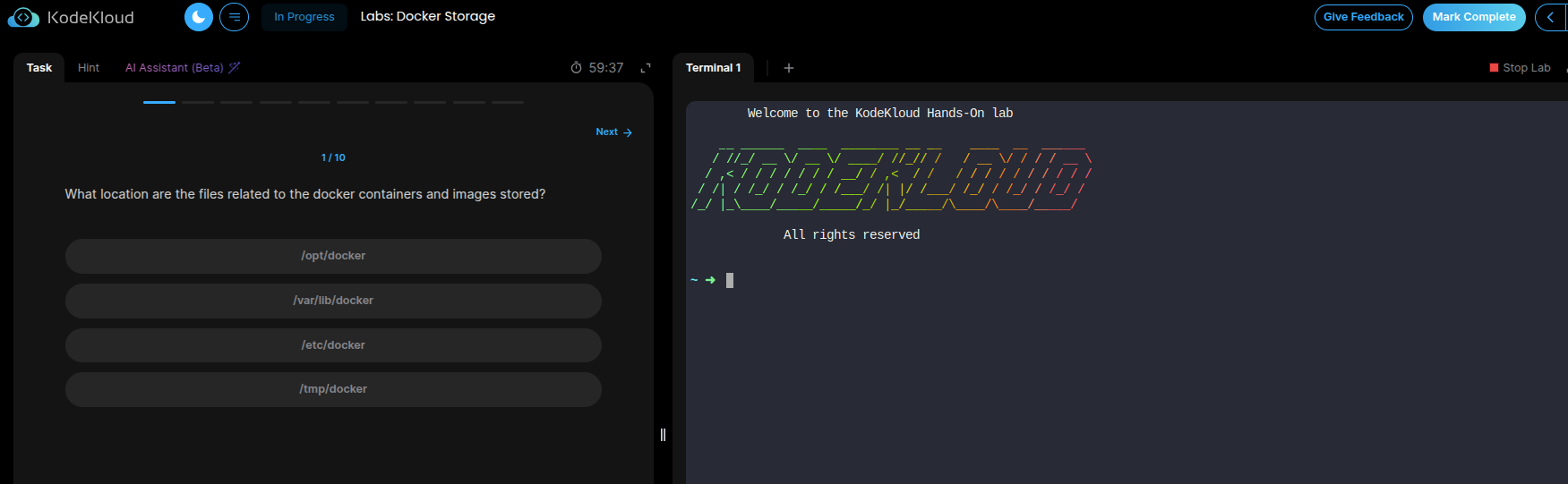
Task: Click the 'All rights reserved' terminal text
Action: (x=852, y=234)
